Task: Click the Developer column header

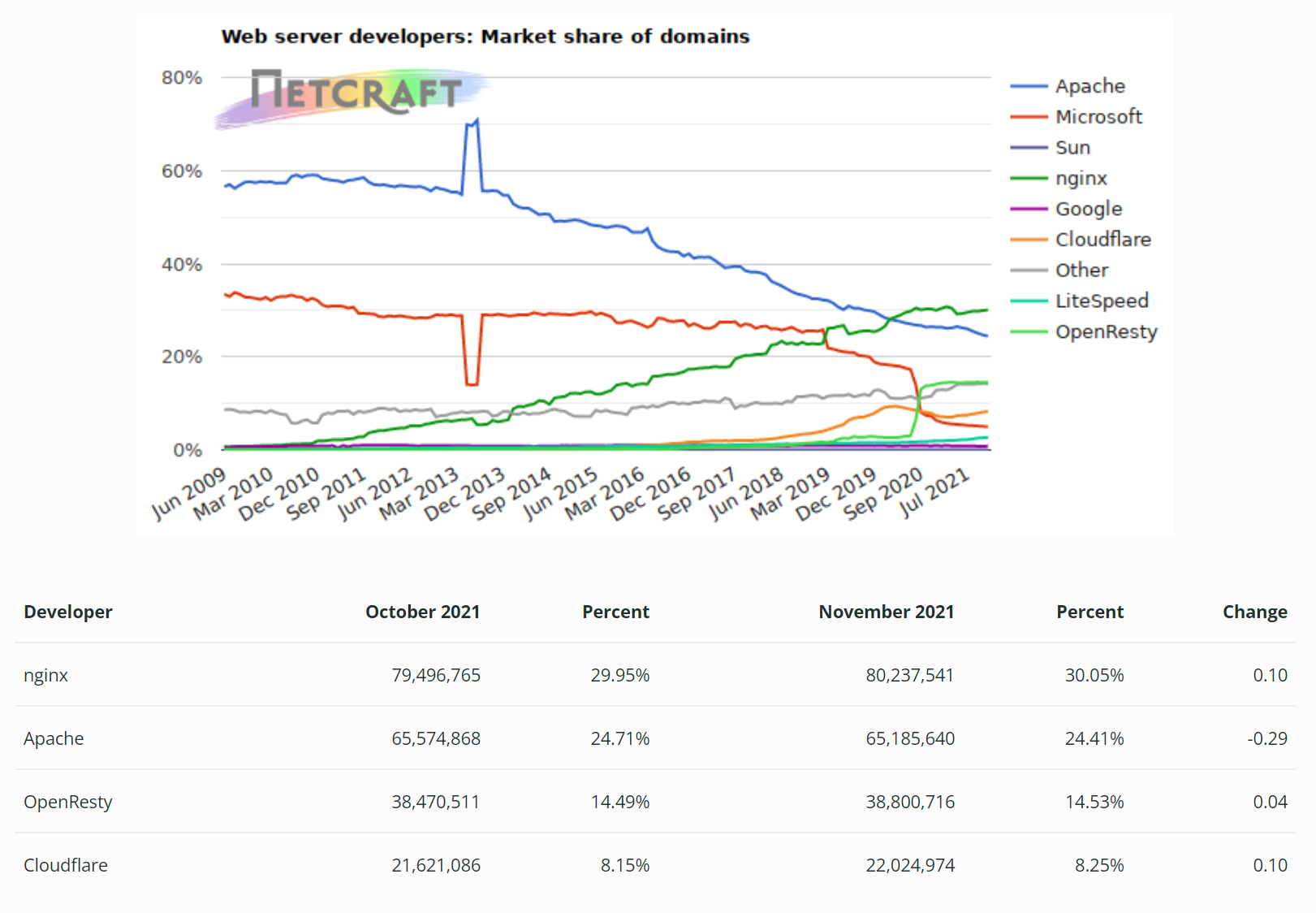Action: point(68,612)
